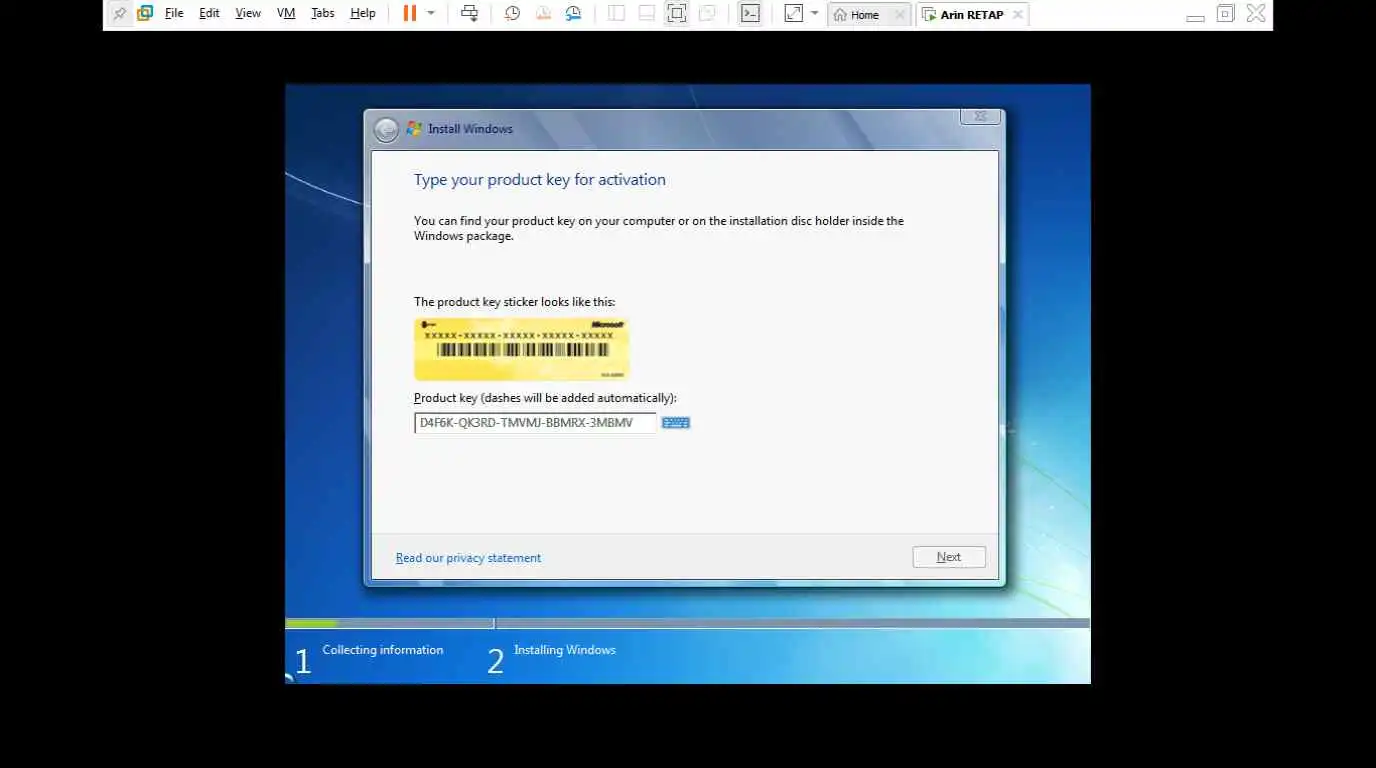Image resolution: width=1376 pixels, height=768 pixels.
Task: Close the Home tab
Action: point(899,15)
